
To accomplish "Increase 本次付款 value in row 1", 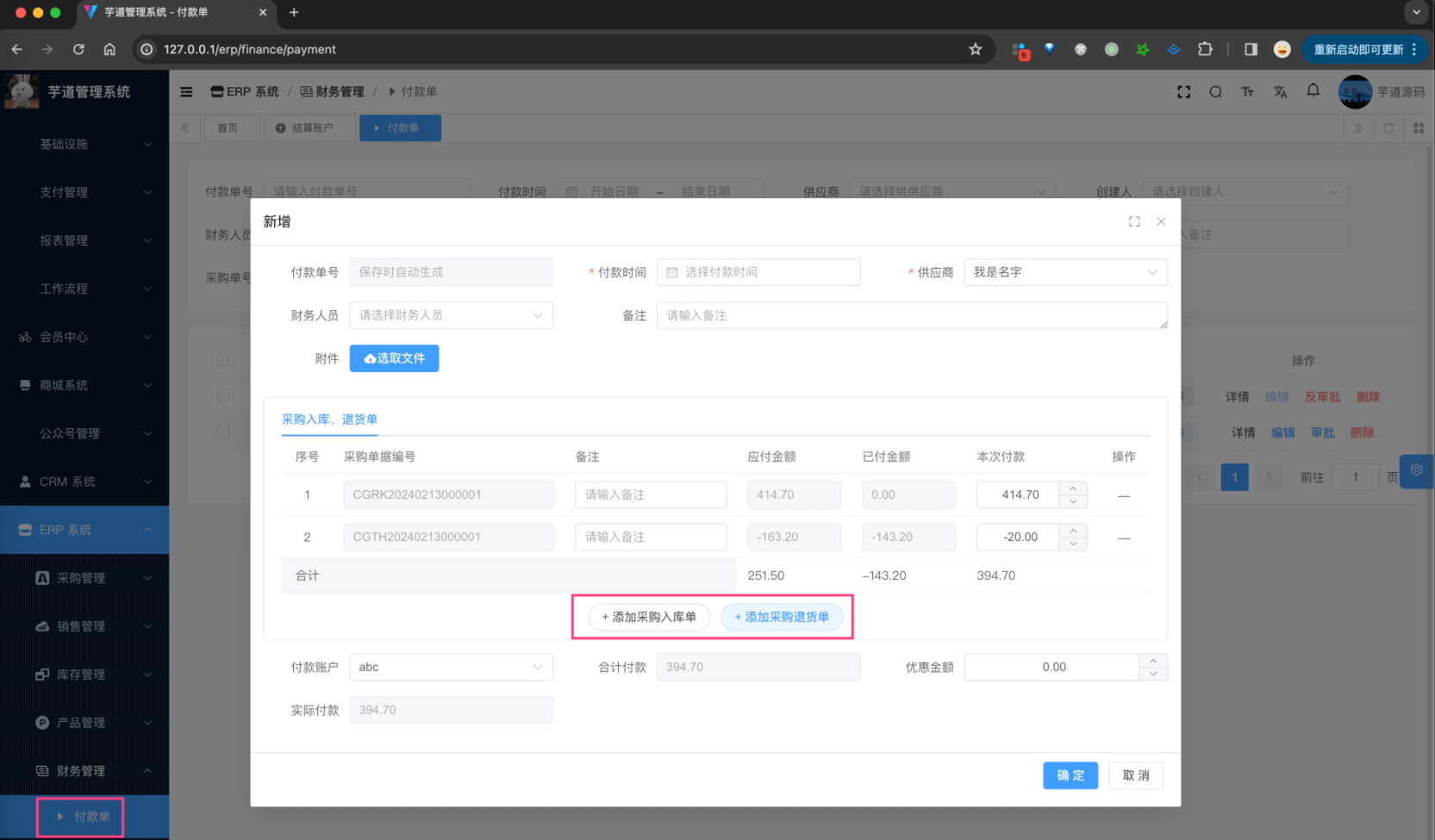I will point(1073,488).
